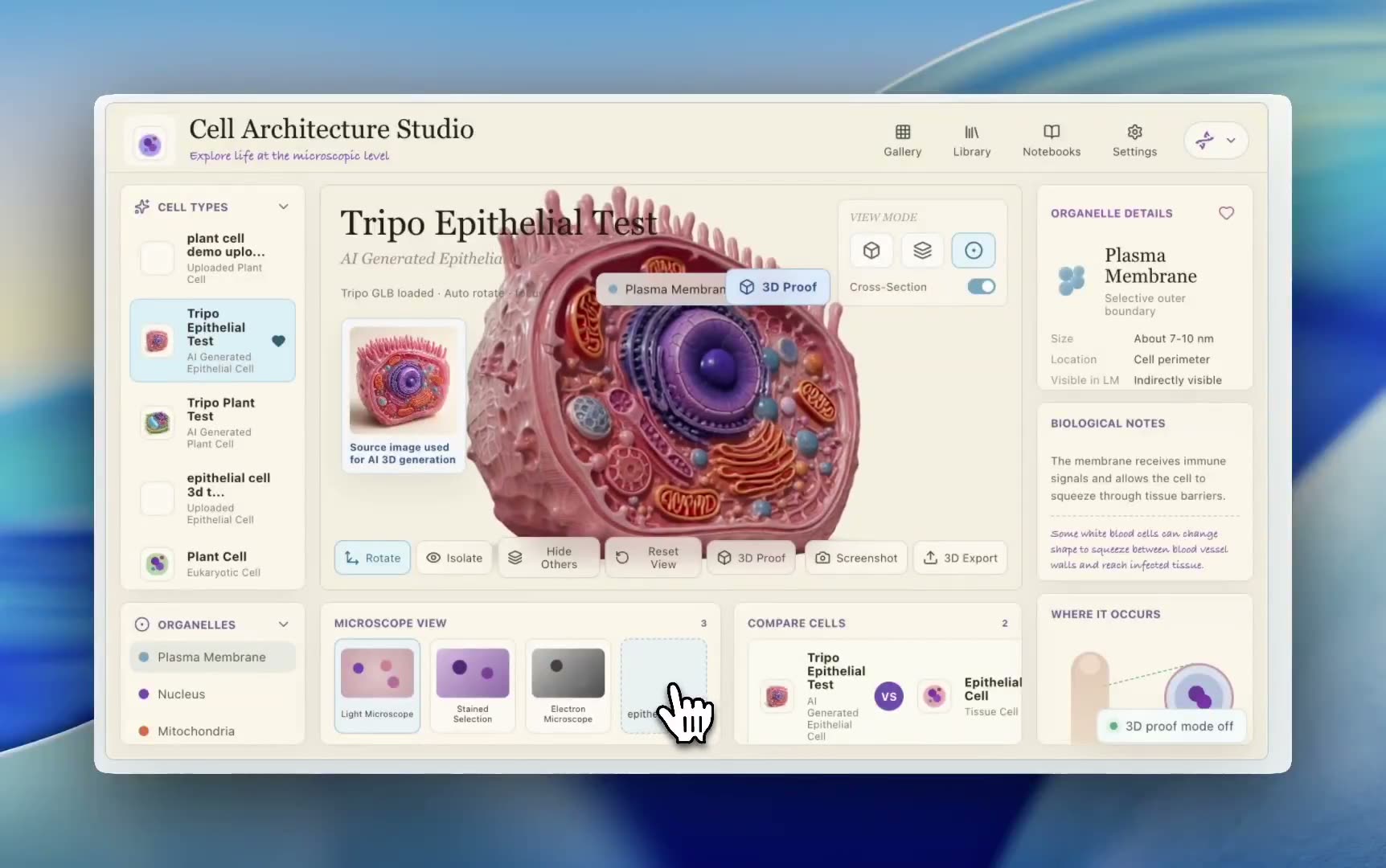1386x868 pixels.
Task: Select Stained Selection view
Action: point(473,686)
